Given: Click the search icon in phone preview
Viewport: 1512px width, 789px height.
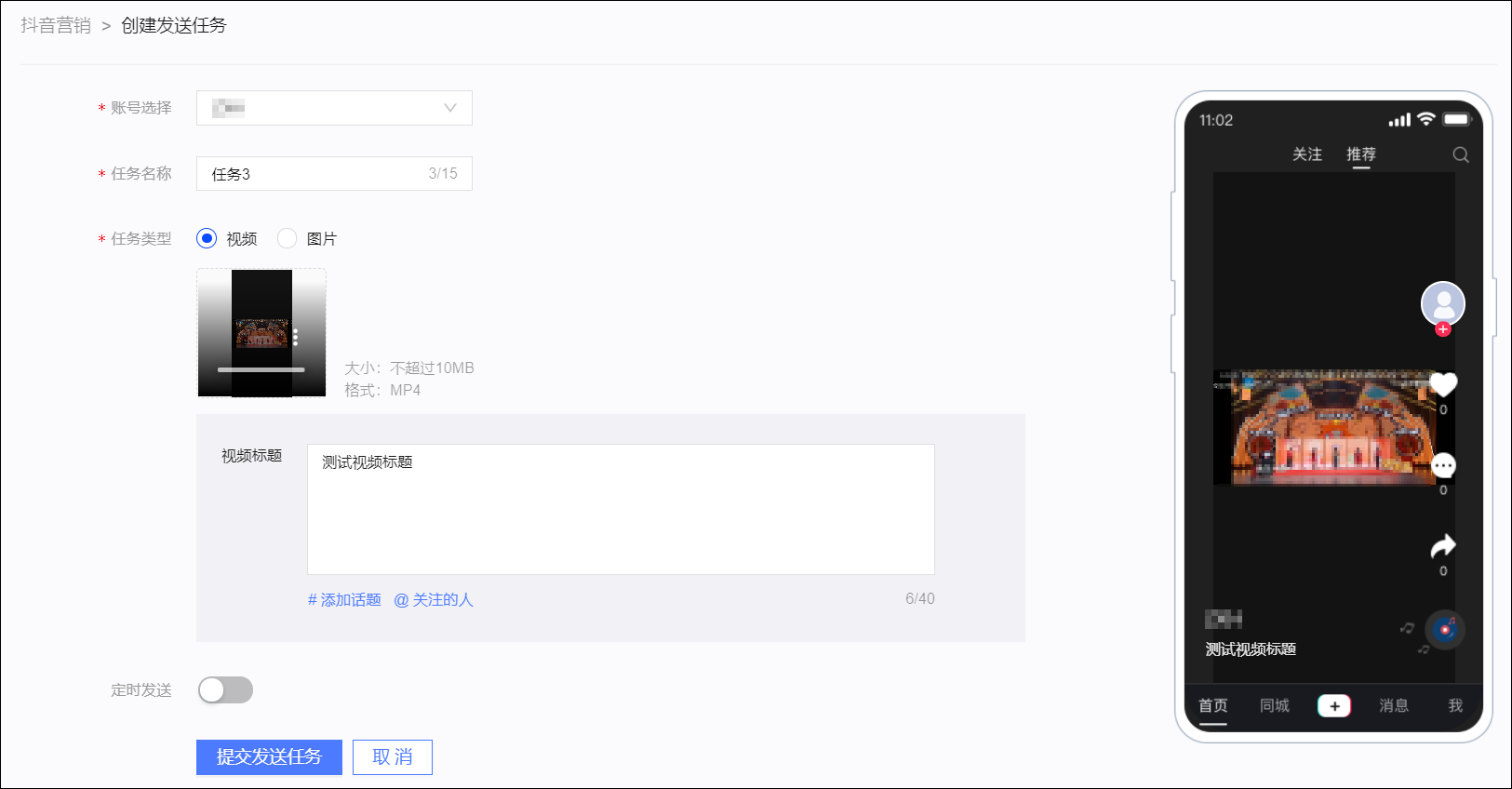Looking at the screenshot, I should 1461,154.
